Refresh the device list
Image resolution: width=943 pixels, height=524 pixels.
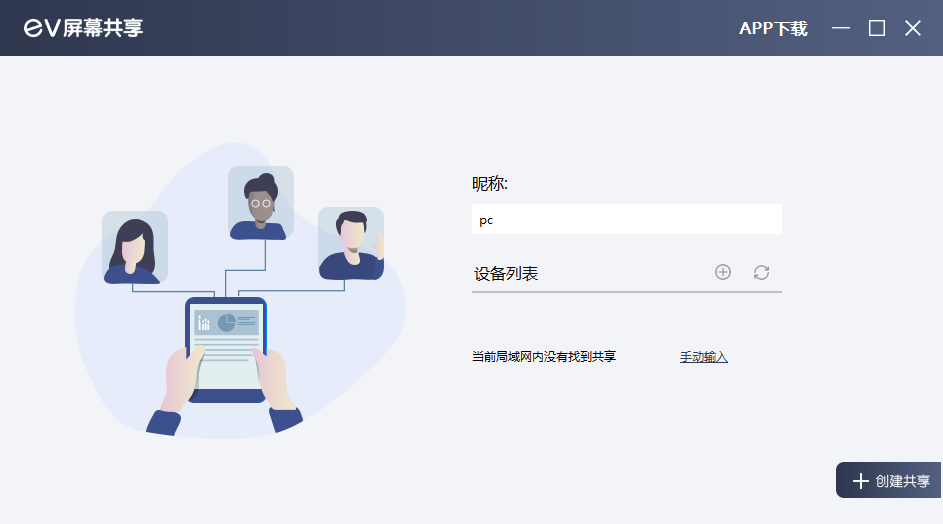pos(761,273)
